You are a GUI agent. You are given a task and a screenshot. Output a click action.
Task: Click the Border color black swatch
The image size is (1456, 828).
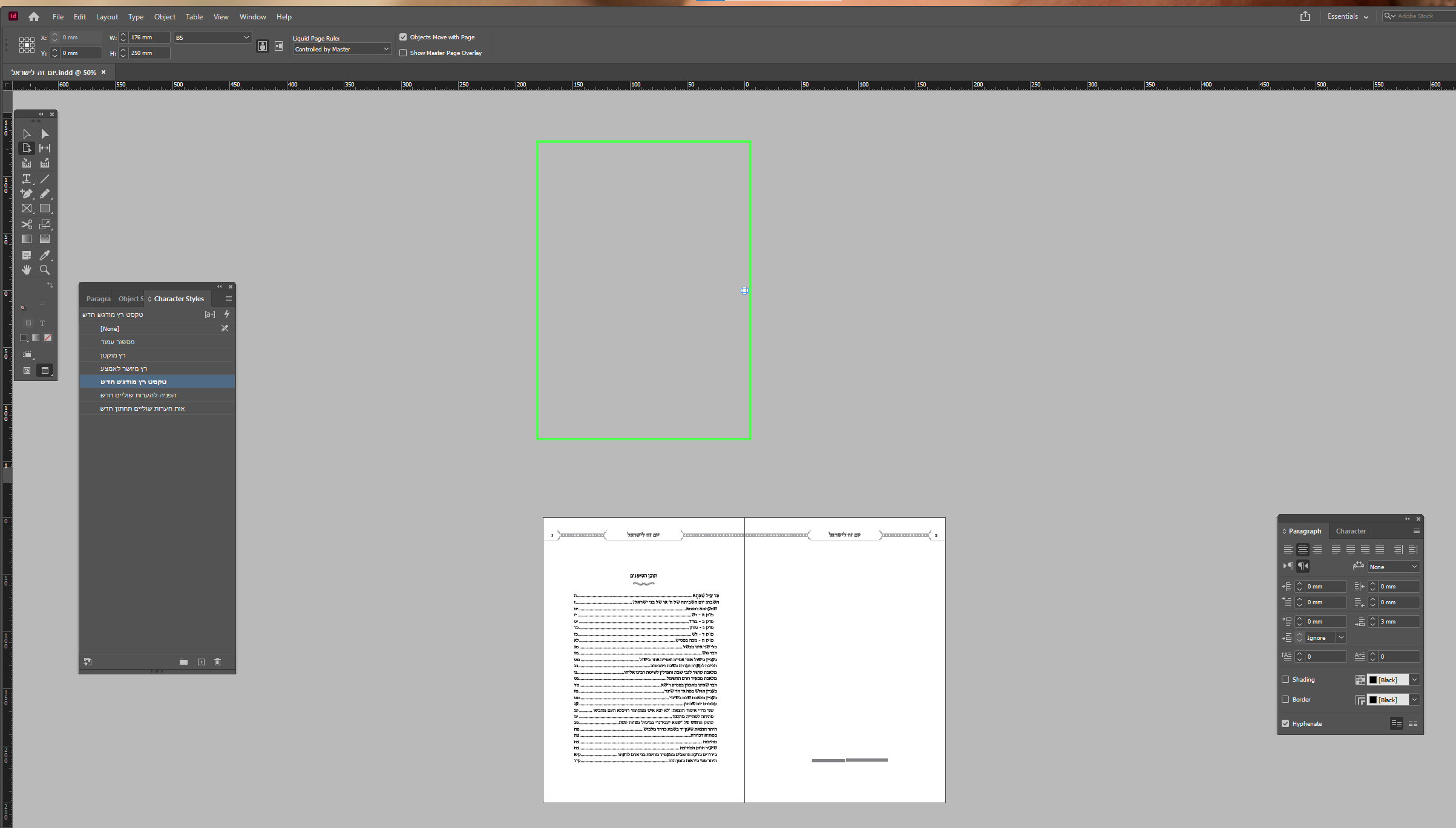tap(1373, 700)
